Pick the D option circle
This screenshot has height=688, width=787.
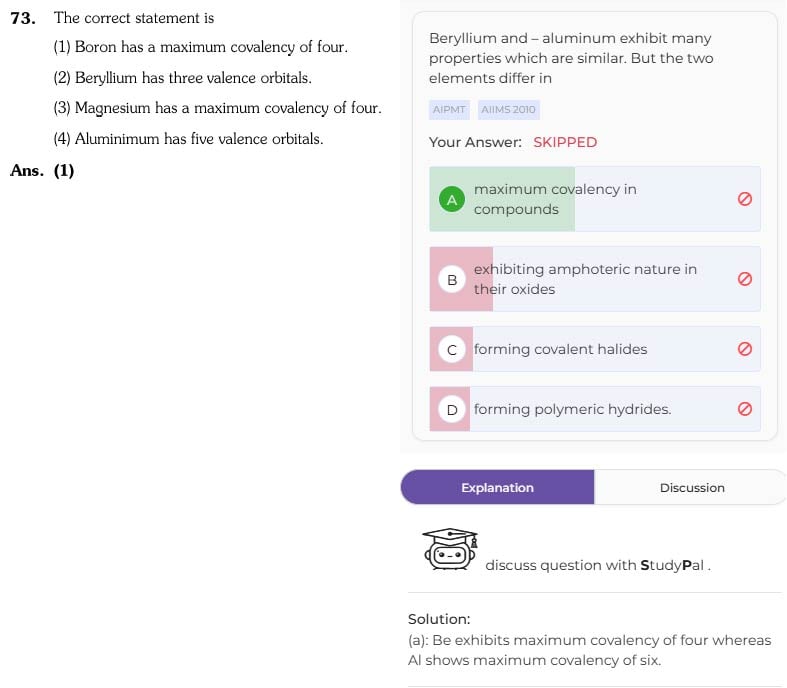point(452,409)
